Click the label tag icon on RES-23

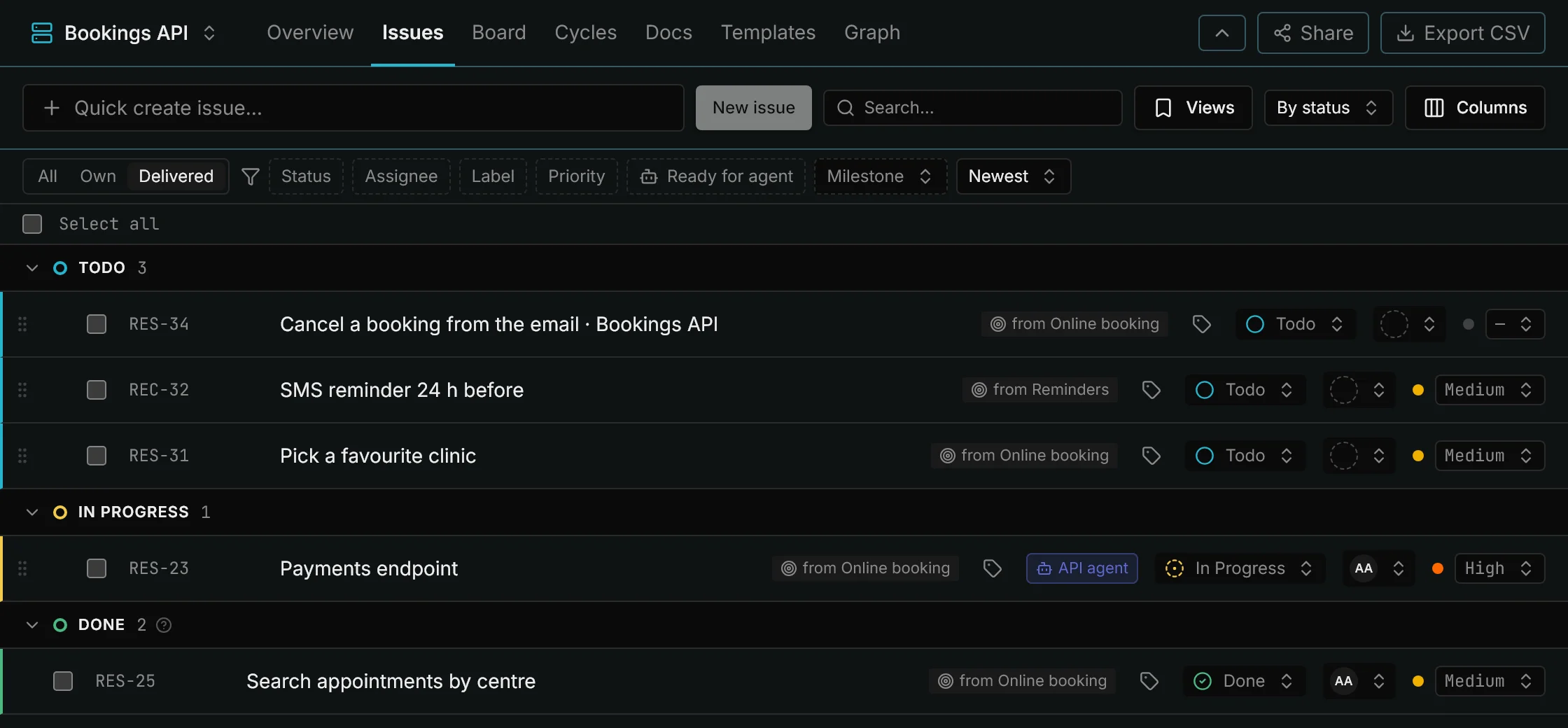[992, 568]
